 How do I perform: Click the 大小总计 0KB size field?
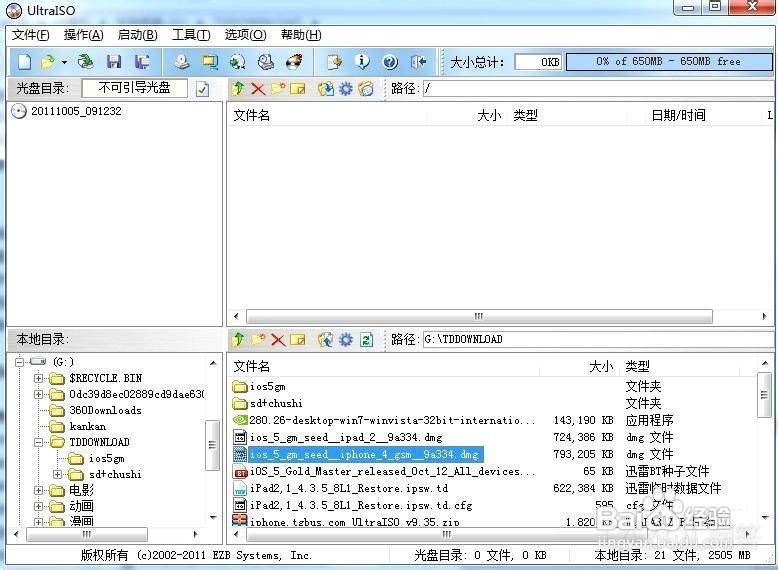click(538, 62)
